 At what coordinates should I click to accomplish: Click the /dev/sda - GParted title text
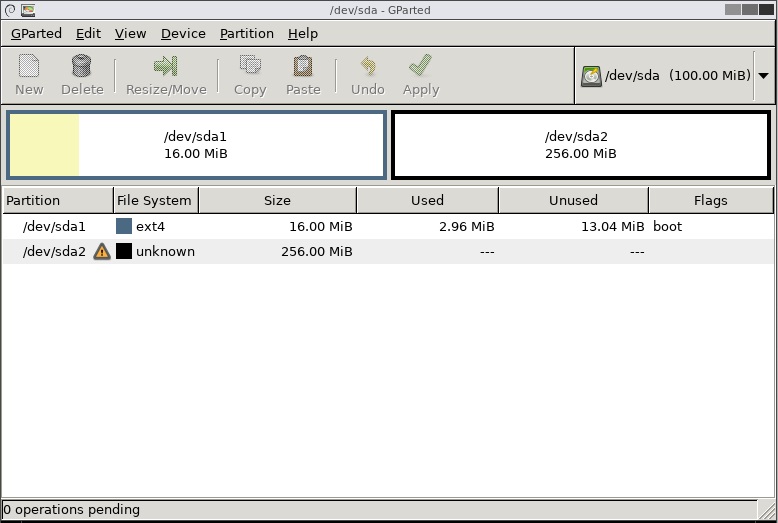point(380,10)
